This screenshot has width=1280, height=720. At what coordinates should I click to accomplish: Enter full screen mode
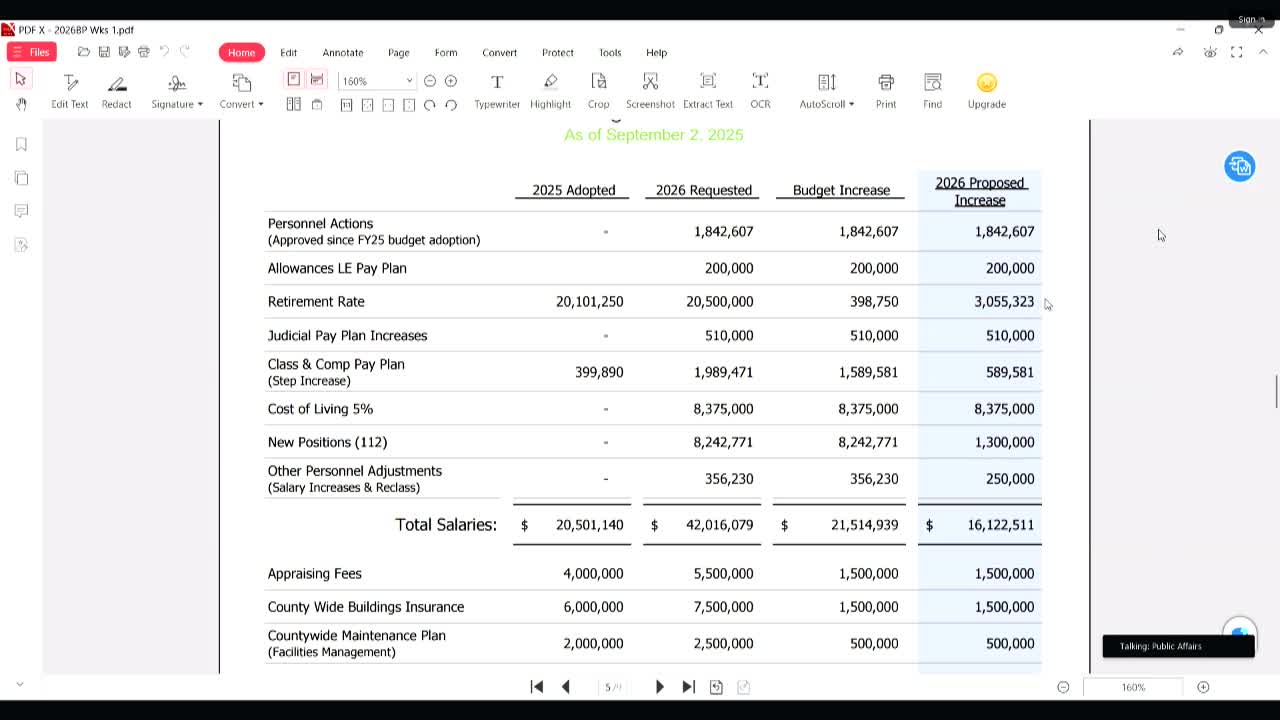coord(1237,52)
